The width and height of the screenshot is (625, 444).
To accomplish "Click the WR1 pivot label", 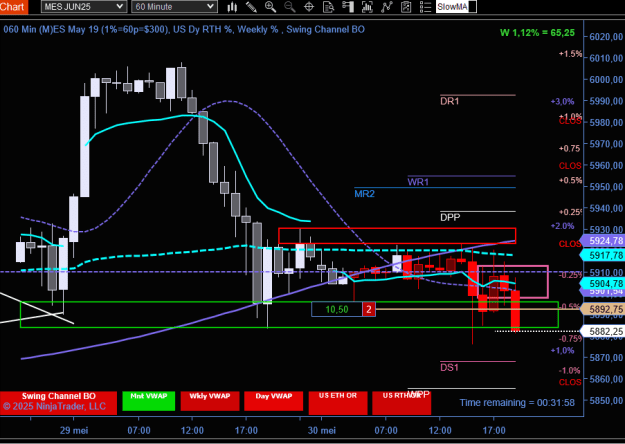I will (418, 182).
